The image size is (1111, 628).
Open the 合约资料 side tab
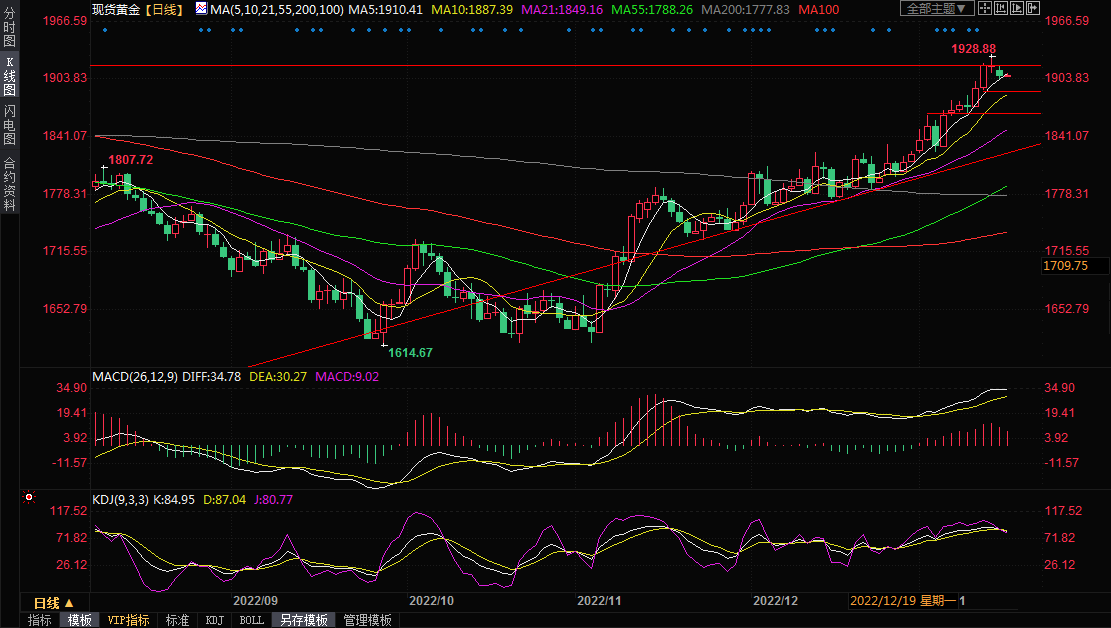[9, 184]
